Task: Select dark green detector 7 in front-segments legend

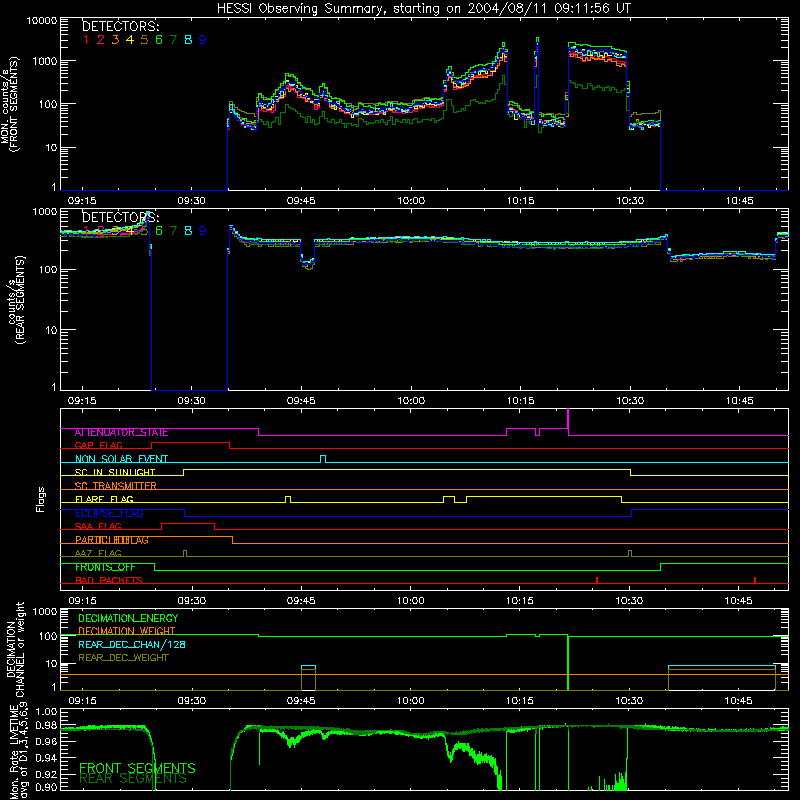Action: pos(173,40)
